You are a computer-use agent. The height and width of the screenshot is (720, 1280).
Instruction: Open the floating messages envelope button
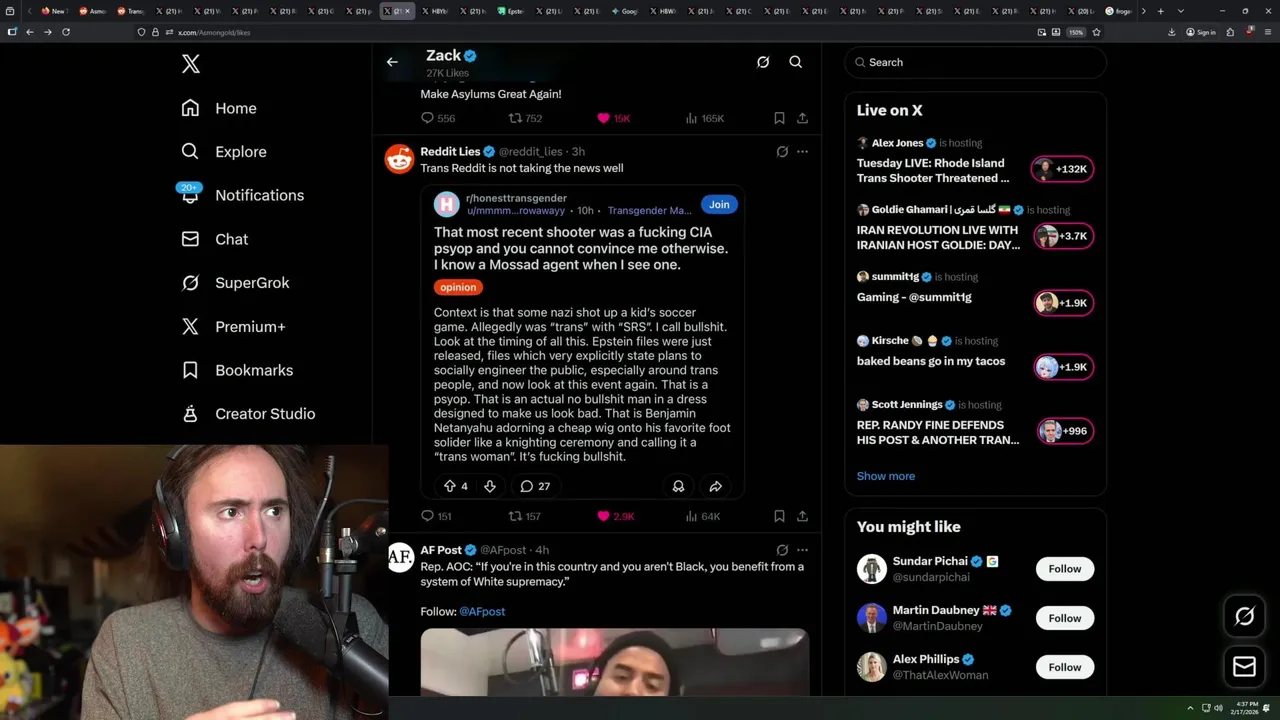click(x=1244, y=666)
